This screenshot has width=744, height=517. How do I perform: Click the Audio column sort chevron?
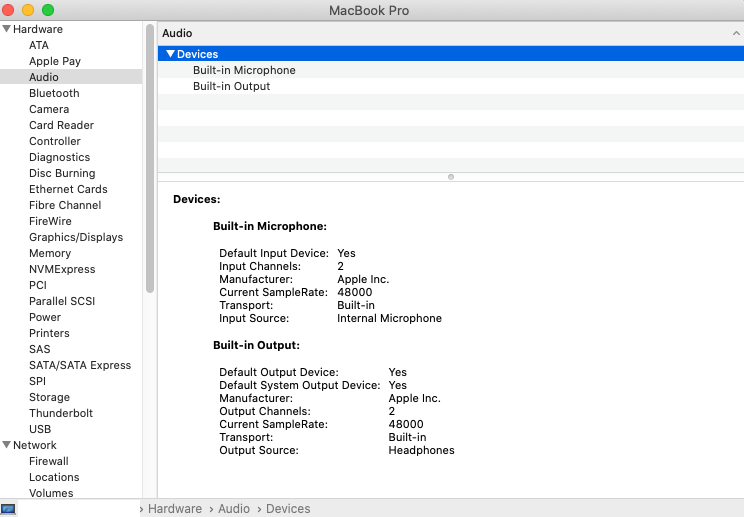coord(736,33)
